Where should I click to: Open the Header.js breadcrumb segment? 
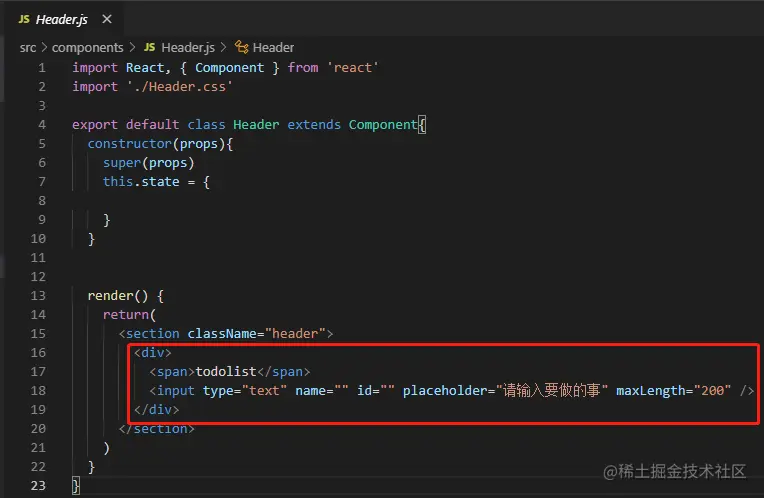click(x=188, y=48)
